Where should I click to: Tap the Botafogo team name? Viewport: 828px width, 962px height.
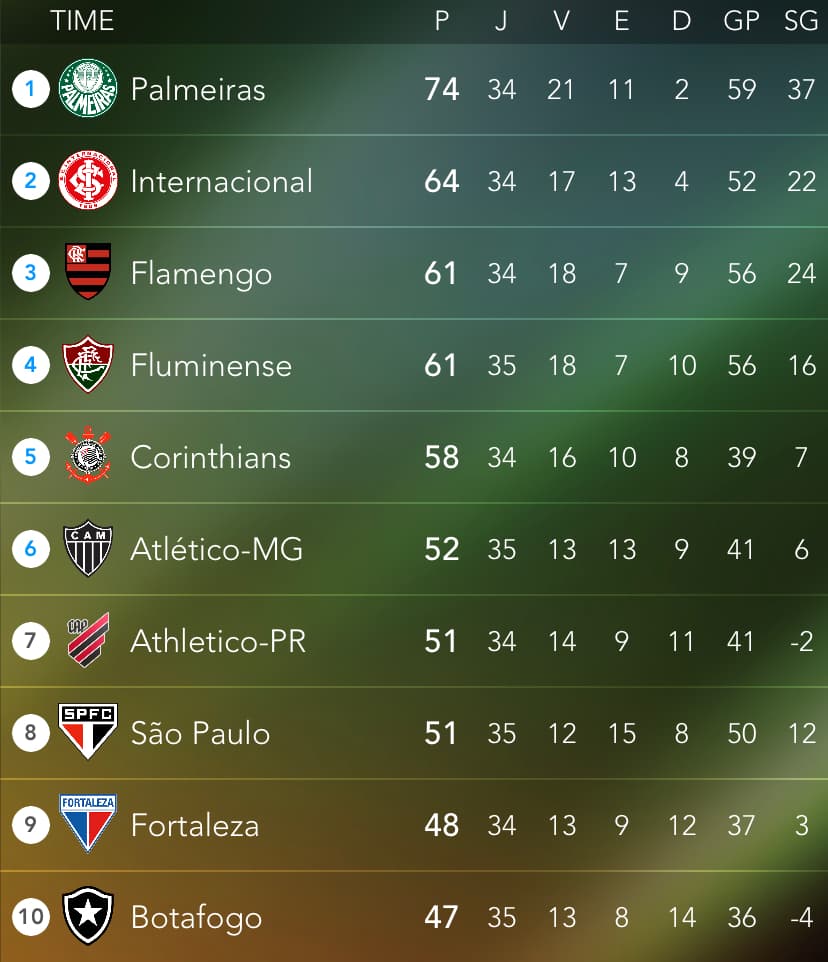[196, 918]
